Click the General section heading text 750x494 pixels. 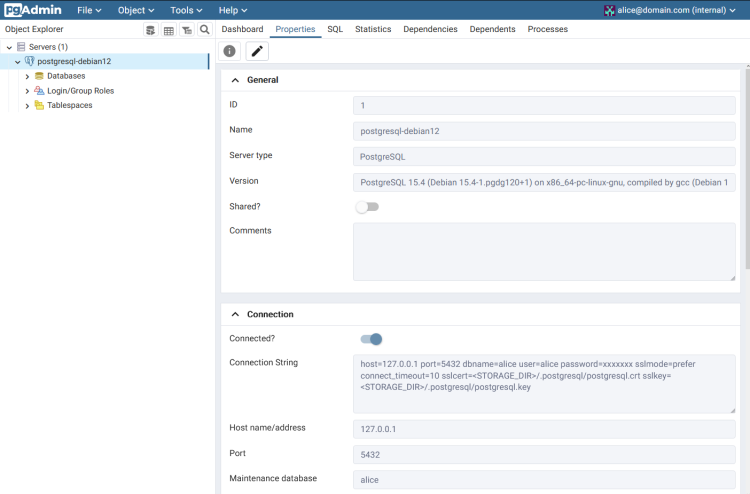263,80
